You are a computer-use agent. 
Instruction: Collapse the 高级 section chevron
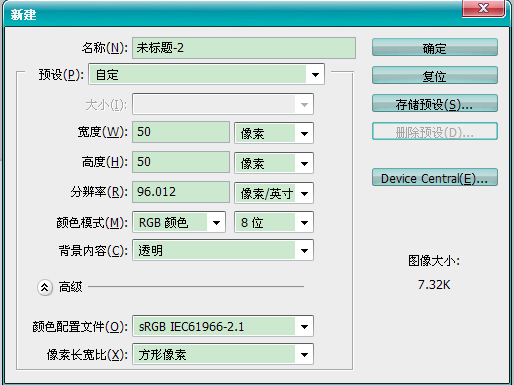45,287
